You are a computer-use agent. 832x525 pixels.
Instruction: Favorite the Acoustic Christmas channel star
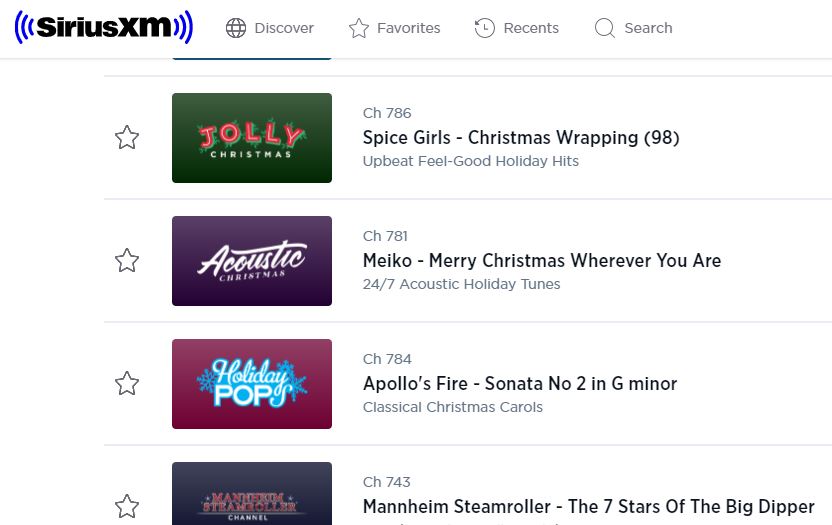(127, 261)
